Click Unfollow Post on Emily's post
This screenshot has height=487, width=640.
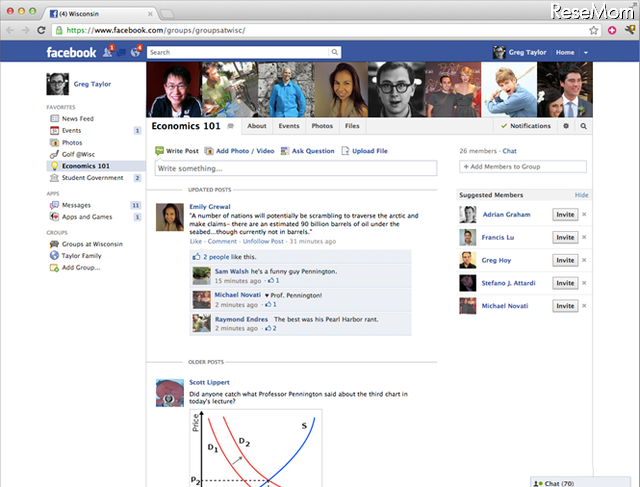263,241
